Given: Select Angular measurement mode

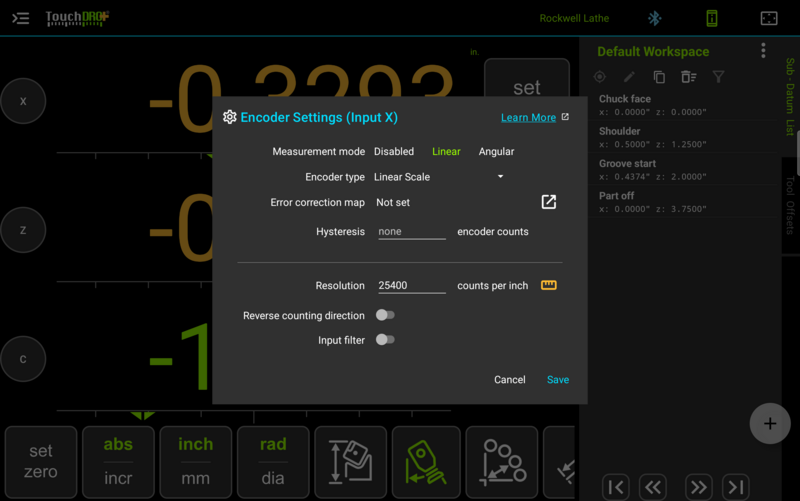Looking at the screenshot, I should click(496, 152).
